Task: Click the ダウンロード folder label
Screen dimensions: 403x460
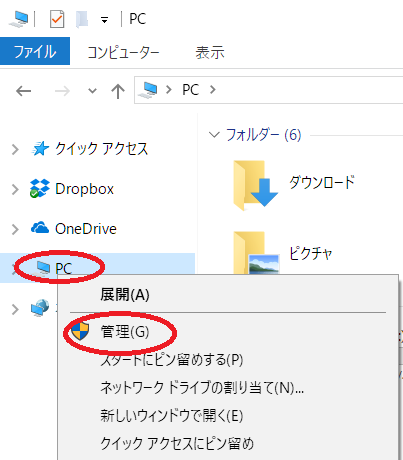Action: pos(322,182)
